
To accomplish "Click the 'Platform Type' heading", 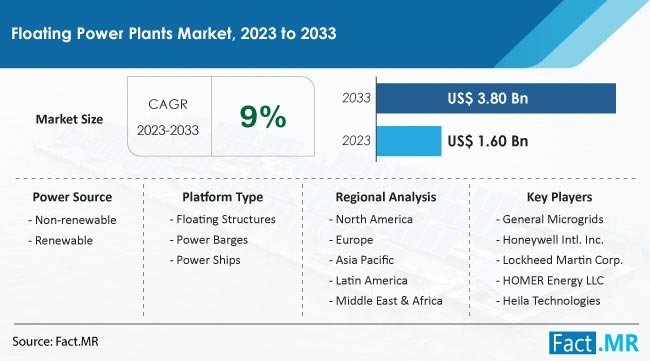I will tap(223, 197).
